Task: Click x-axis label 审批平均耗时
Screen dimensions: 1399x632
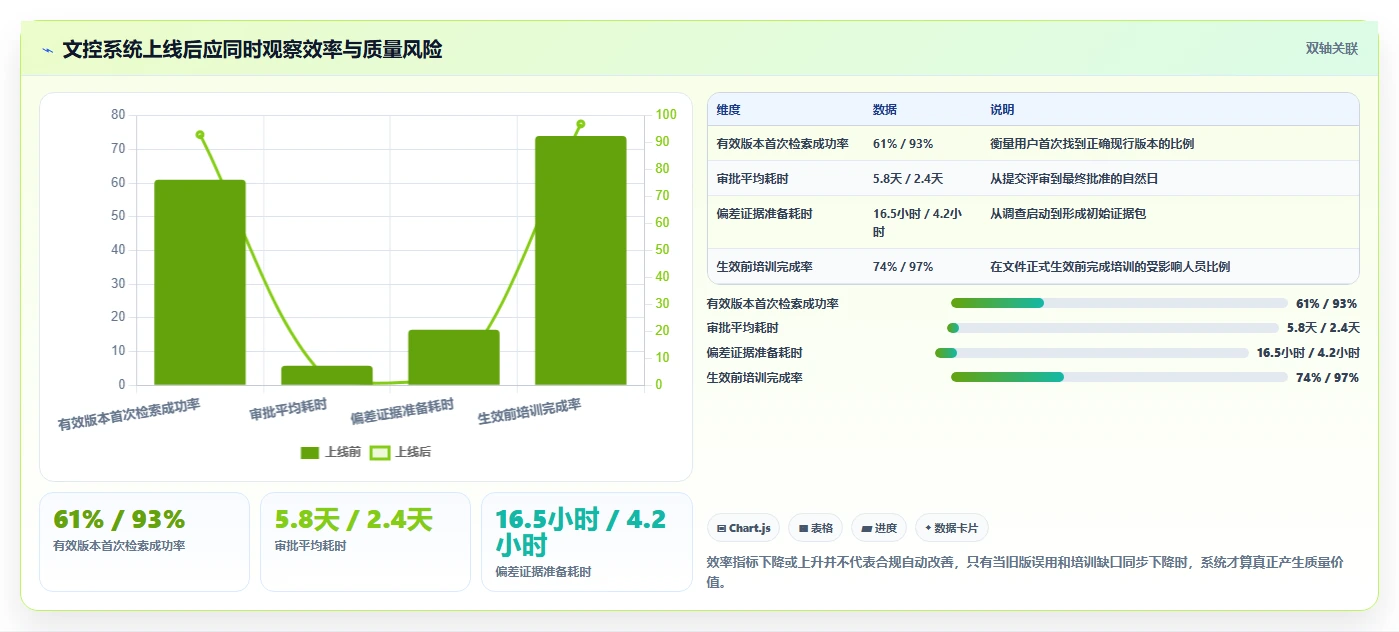Action: [x=288, y=408]
